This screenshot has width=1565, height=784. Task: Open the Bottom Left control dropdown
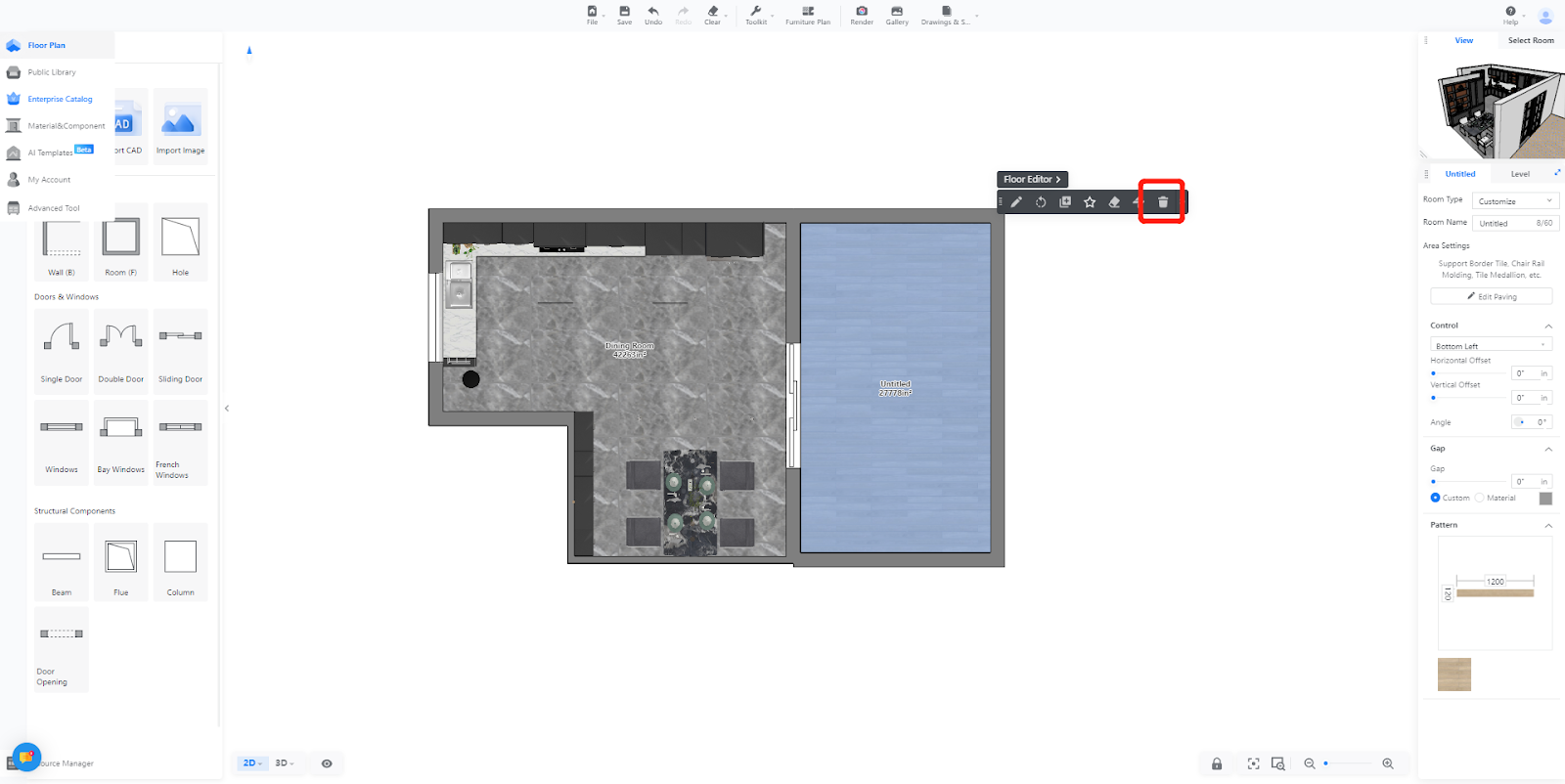1491,345
